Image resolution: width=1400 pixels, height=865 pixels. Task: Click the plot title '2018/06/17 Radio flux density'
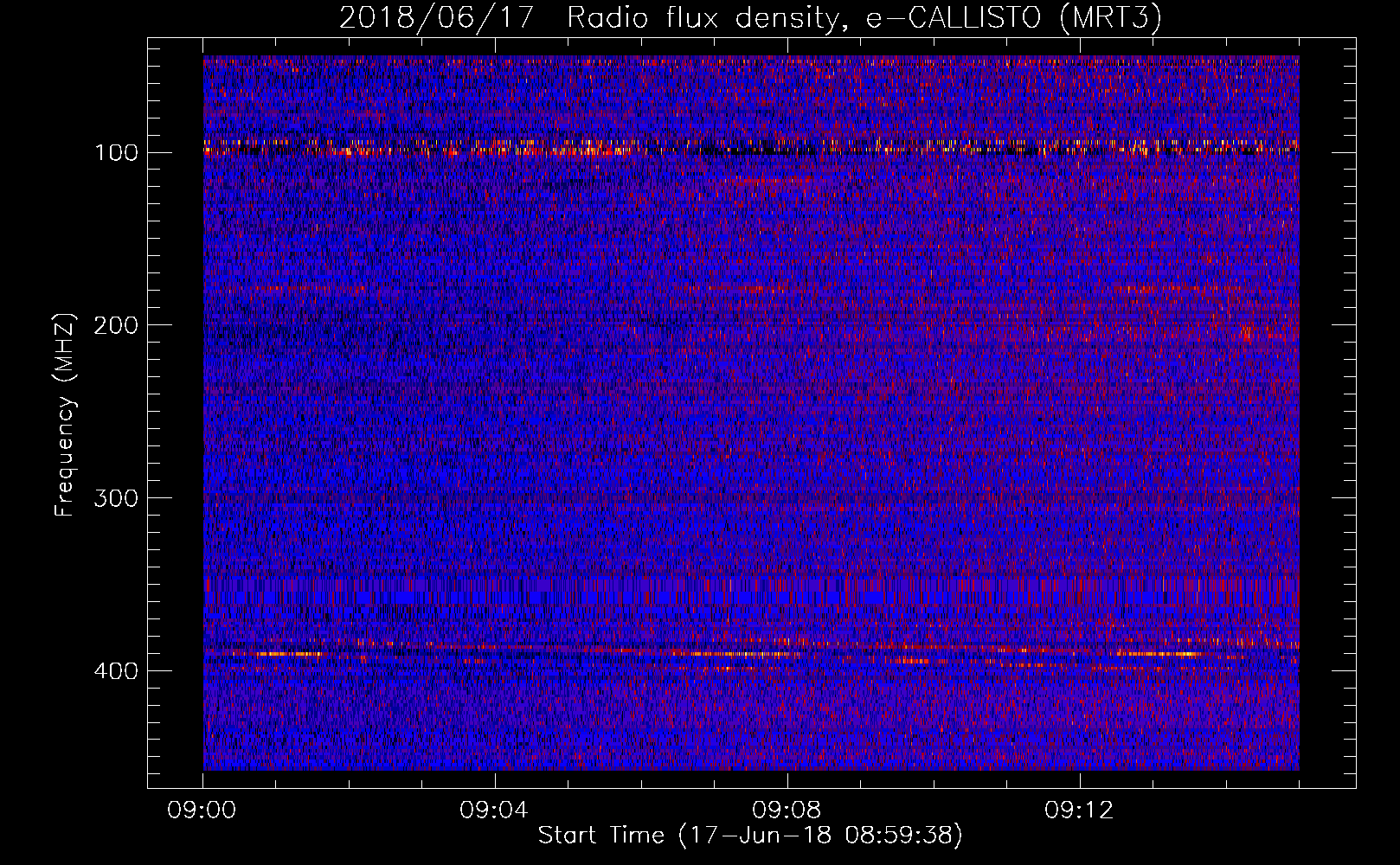click(750, 17)
